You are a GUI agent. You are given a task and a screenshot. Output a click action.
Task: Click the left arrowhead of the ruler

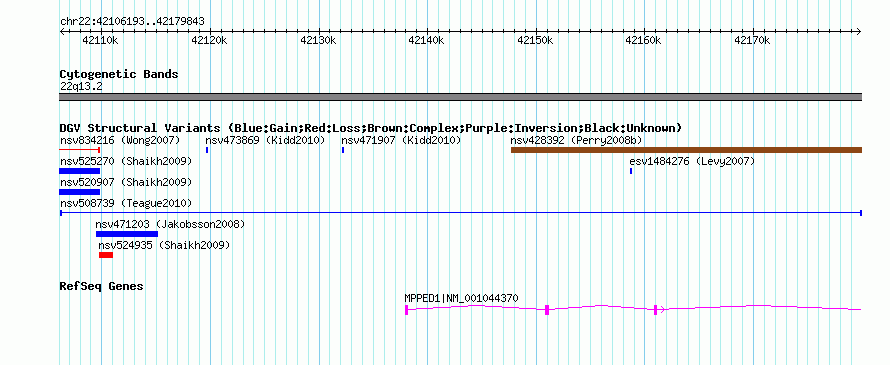click(x=62, y=31)
